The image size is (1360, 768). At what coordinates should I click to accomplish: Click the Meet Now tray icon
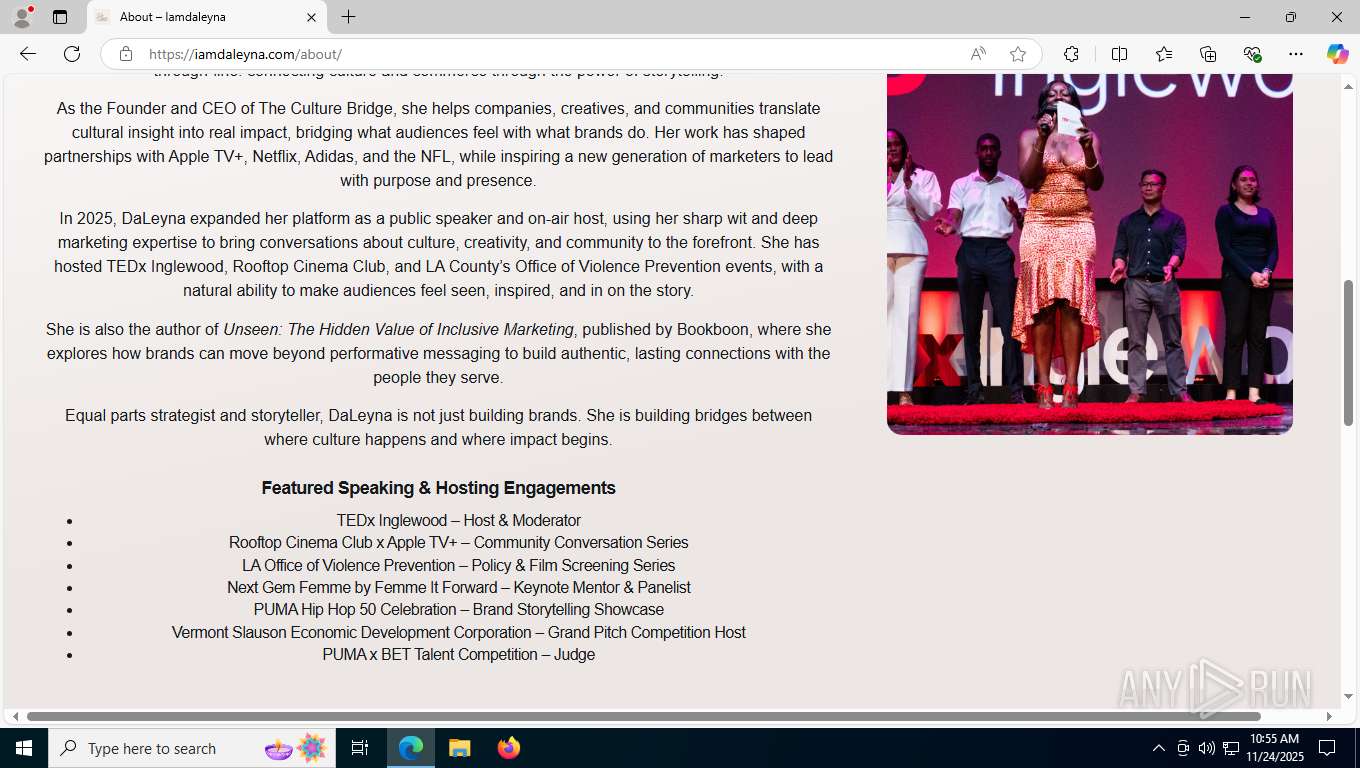point(1183,748)
